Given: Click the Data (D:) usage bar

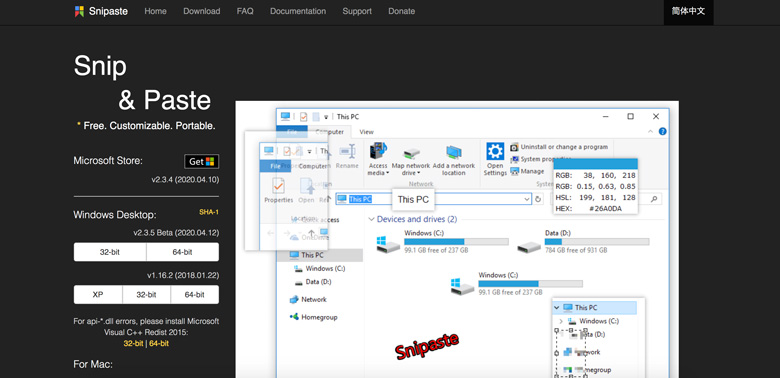Looking at the screenshot, I should pyautogui.click(x=597, y=241).
